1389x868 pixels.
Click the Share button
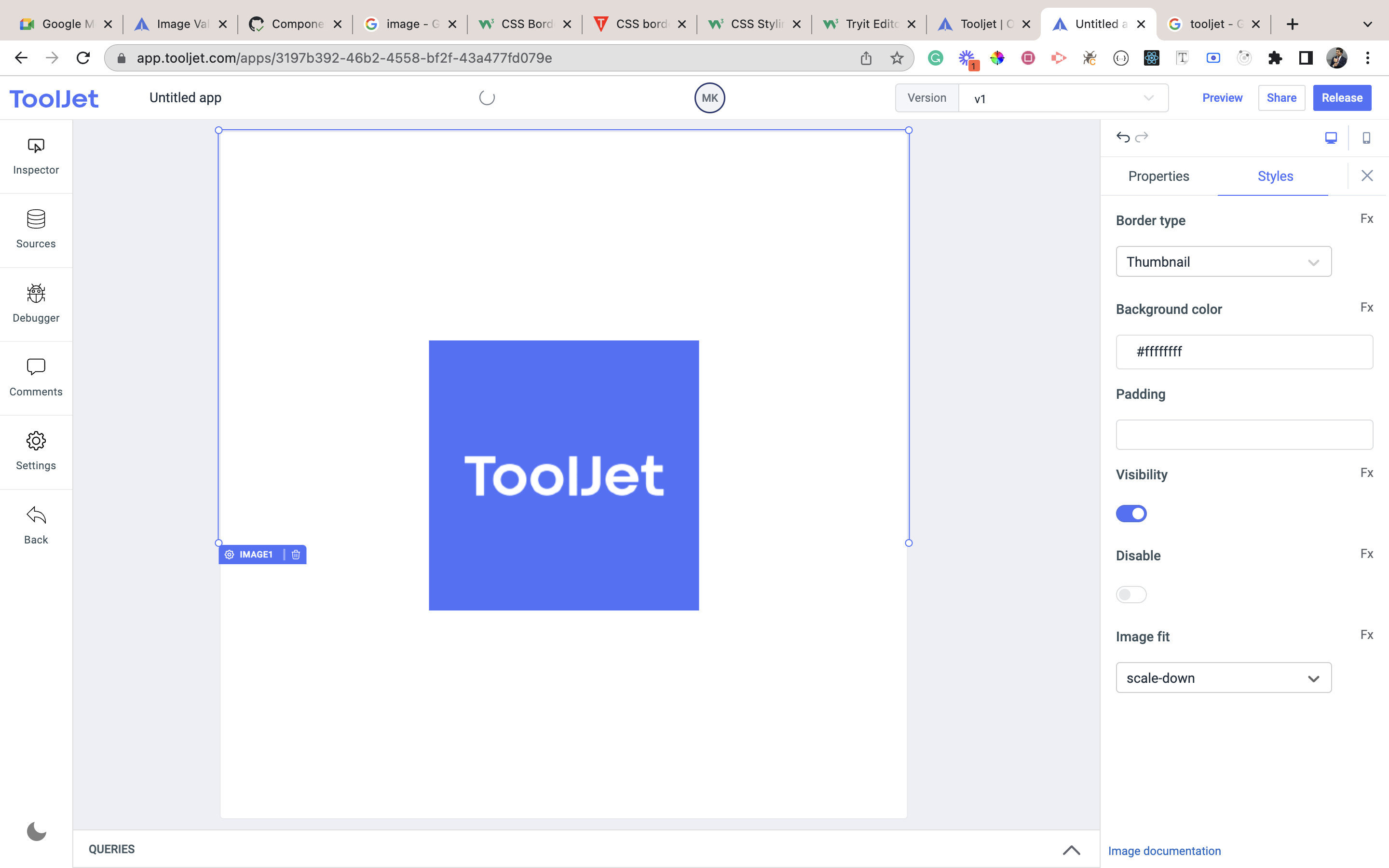click(1281, 98)
